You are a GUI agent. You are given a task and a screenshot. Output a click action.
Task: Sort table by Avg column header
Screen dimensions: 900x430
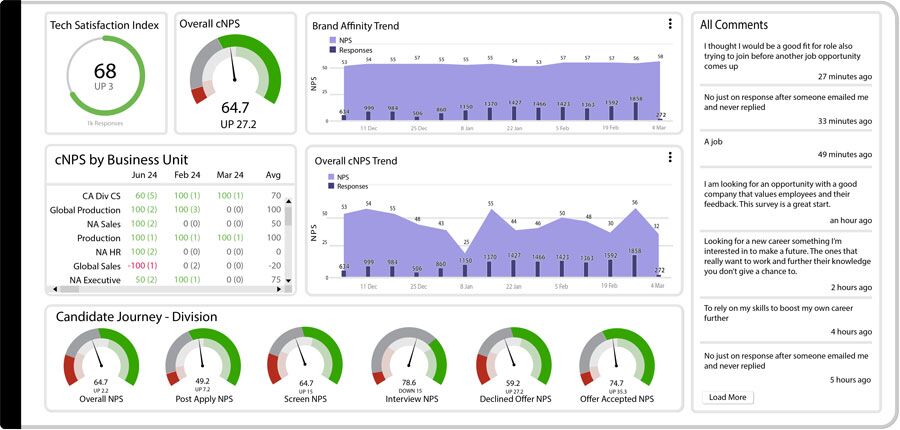[274, 175]
